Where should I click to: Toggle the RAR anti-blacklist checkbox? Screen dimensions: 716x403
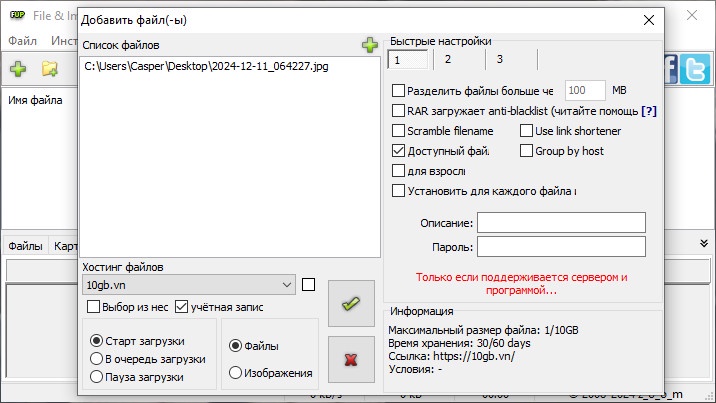(x=398, y=110)
